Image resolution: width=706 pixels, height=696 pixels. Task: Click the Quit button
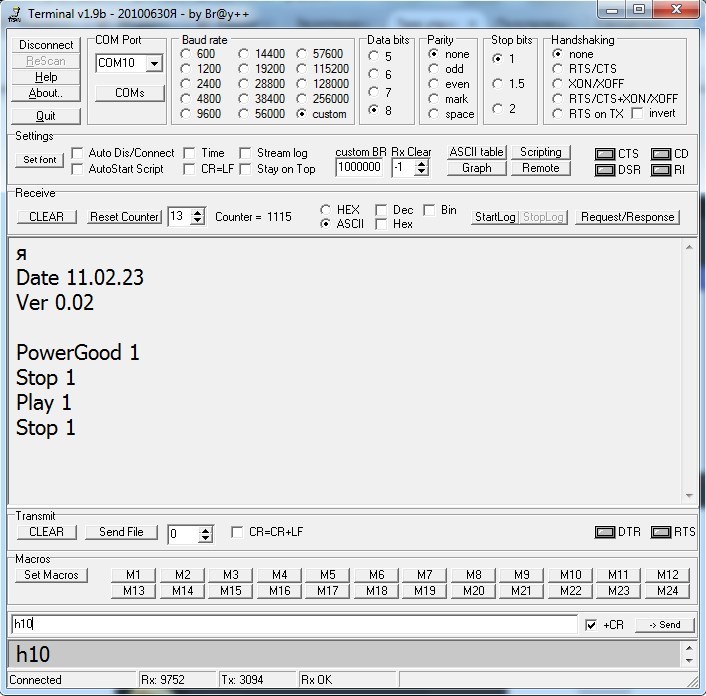pos(46,116)
